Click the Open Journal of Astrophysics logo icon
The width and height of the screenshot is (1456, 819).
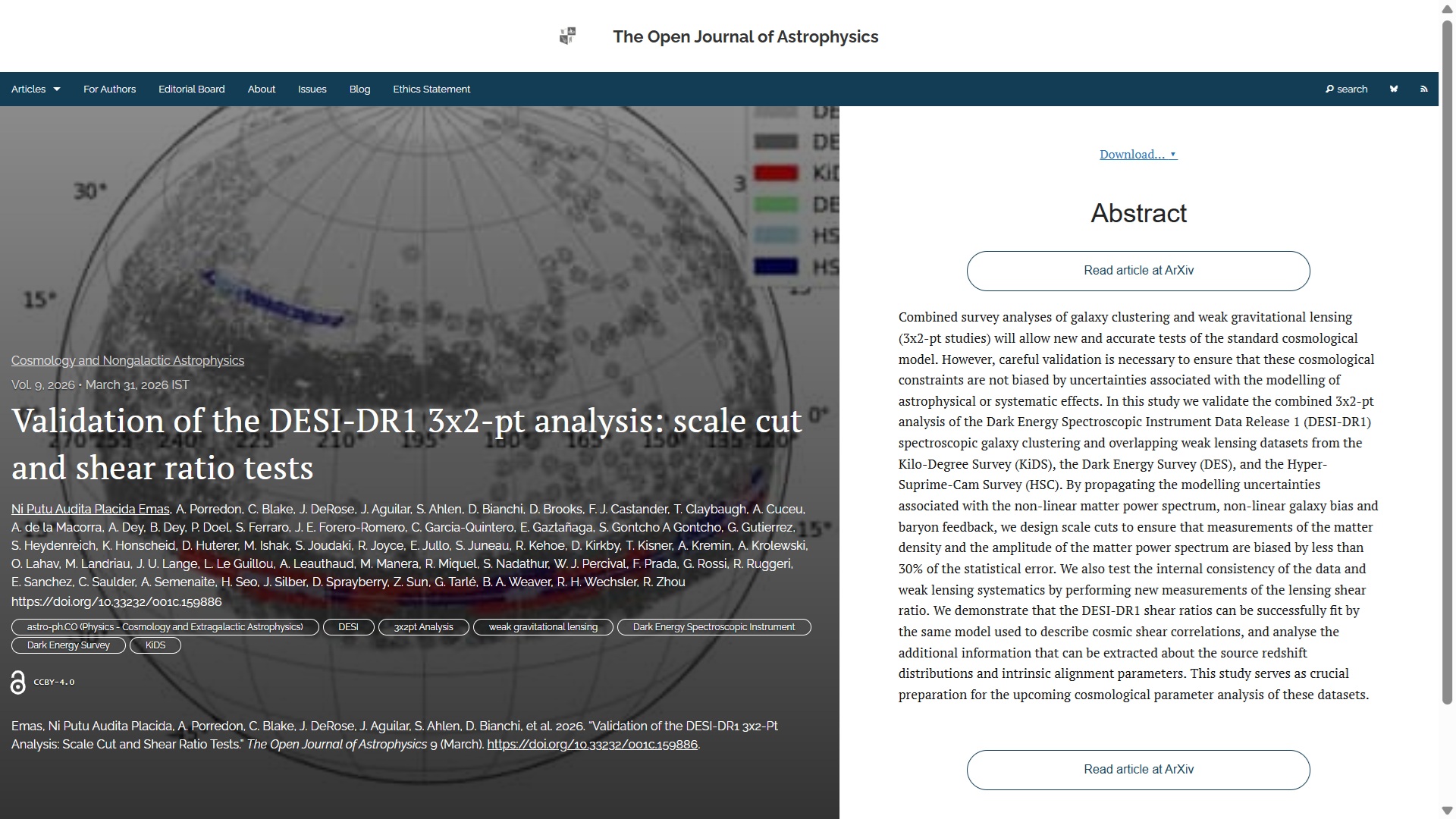[x=567, y=36]
